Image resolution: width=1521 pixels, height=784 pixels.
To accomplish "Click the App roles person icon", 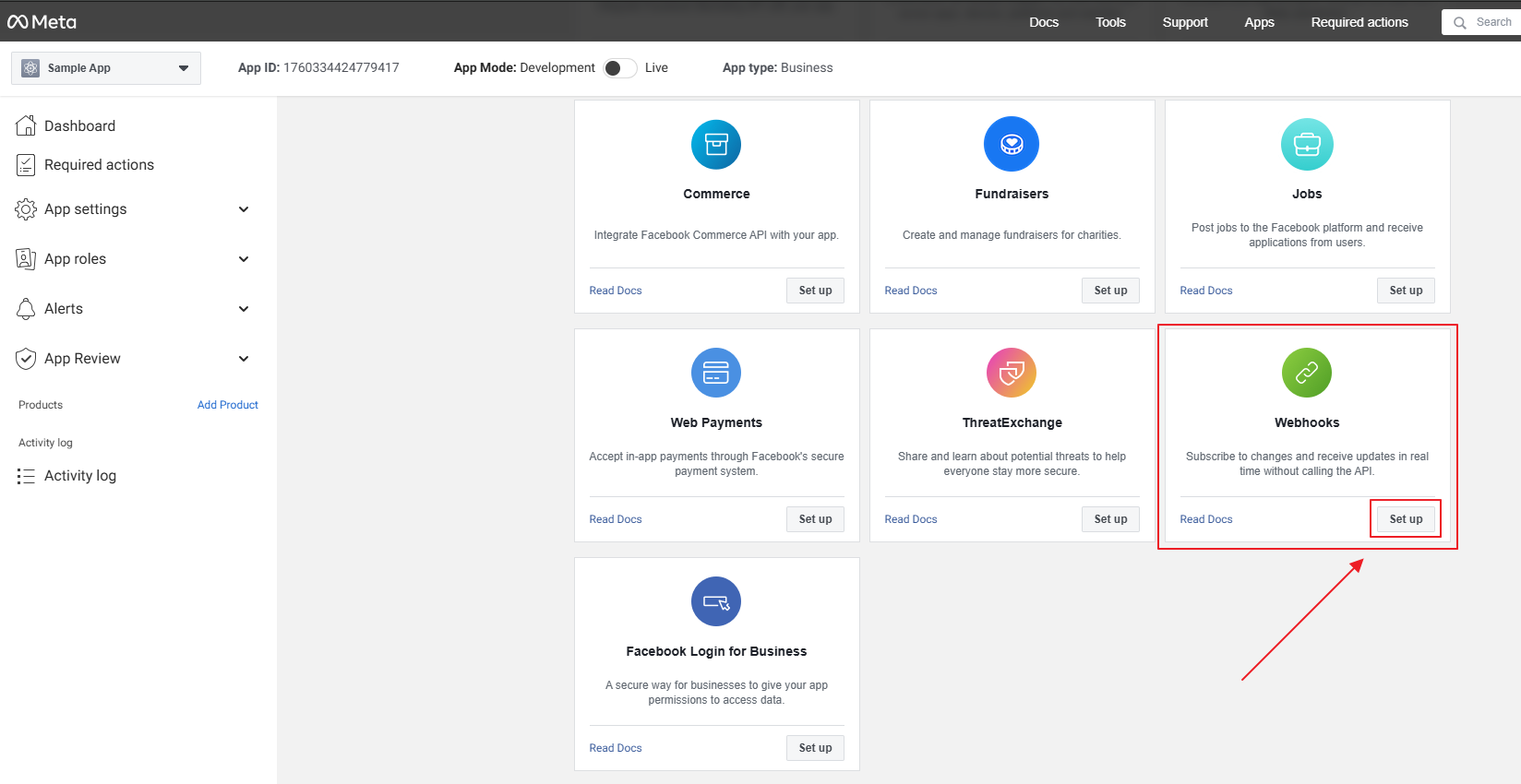I will click(26, 259).
